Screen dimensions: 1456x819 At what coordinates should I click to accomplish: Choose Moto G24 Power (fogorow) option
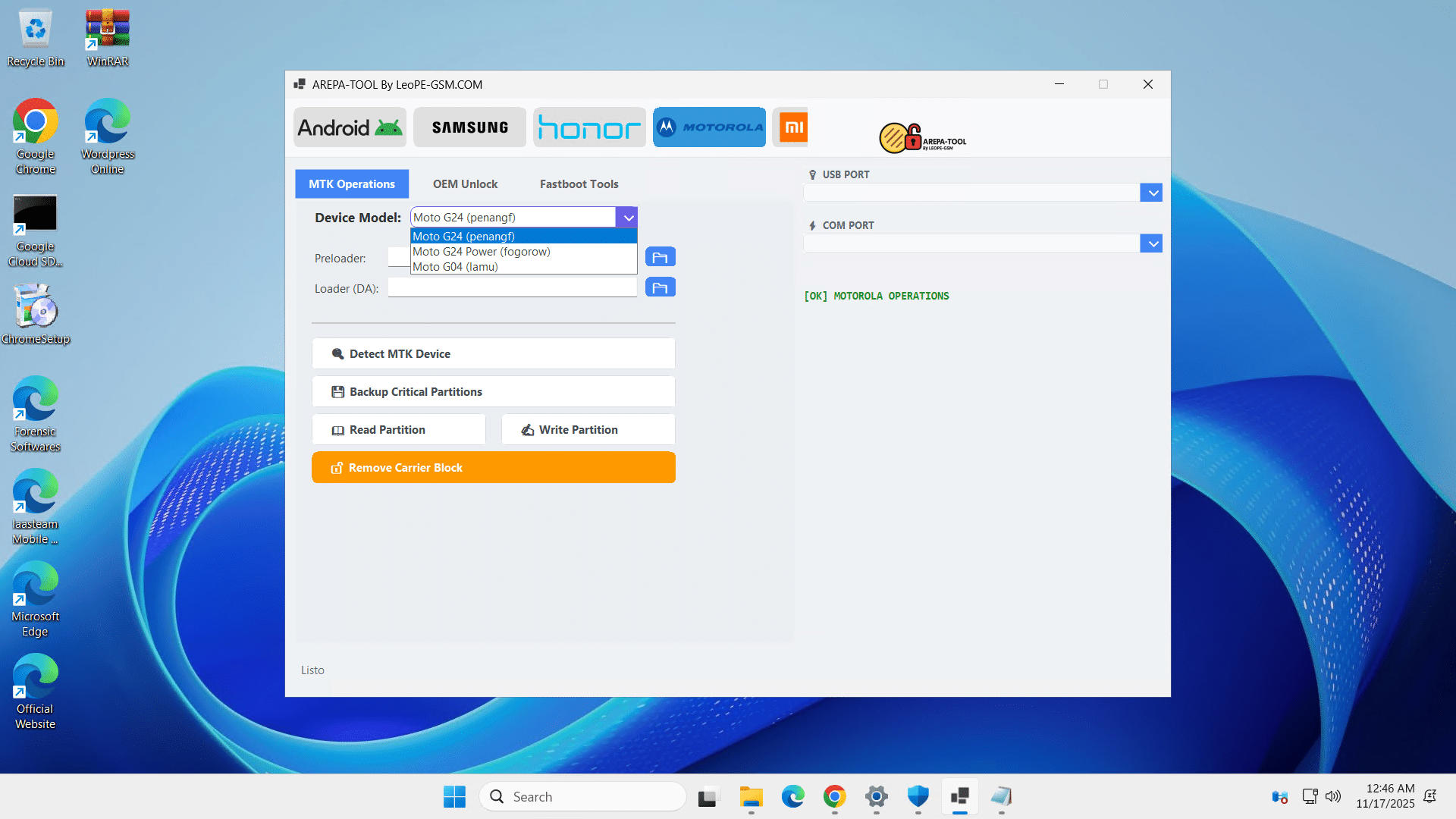(482, 252)
